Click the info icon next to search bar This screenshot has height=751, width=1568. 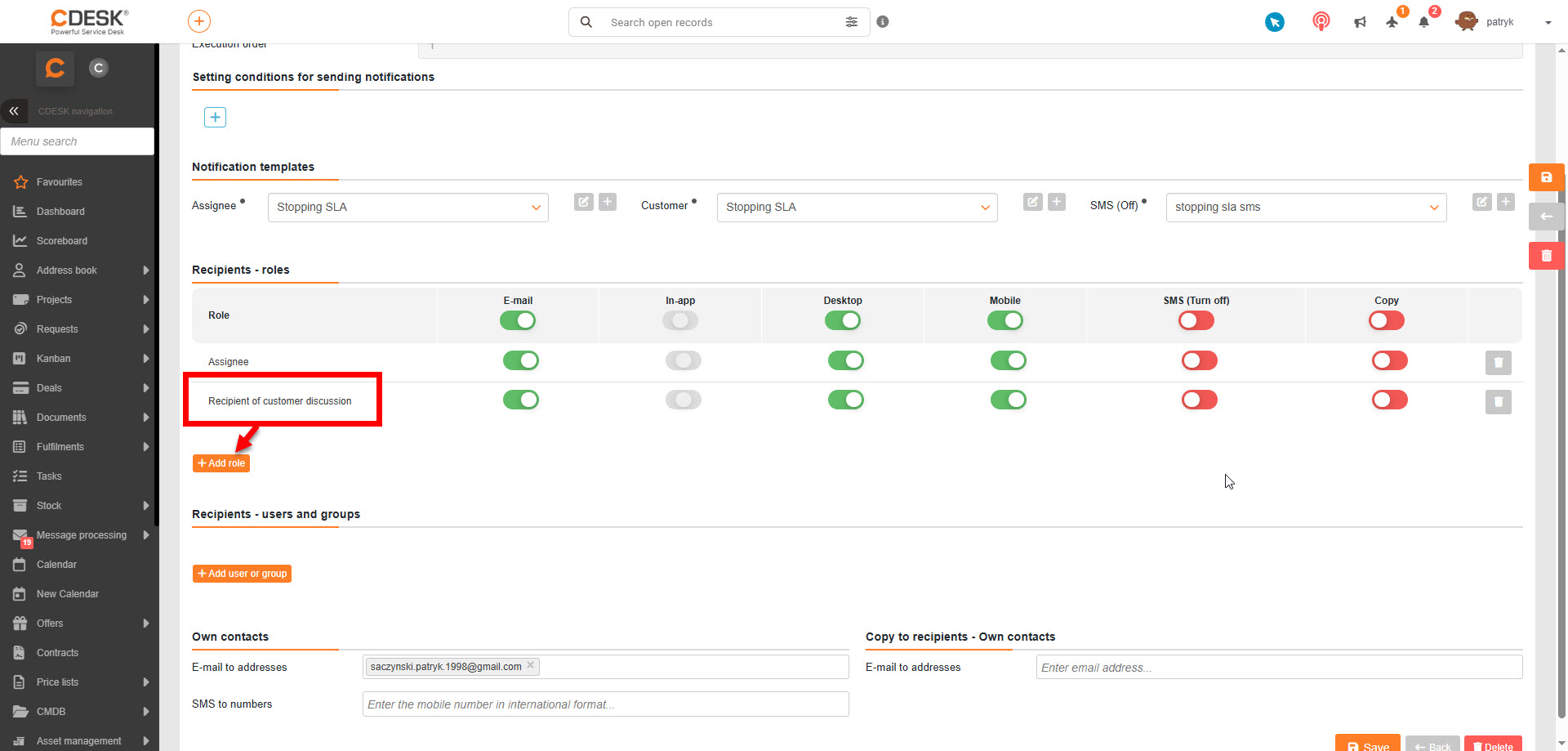883,22
